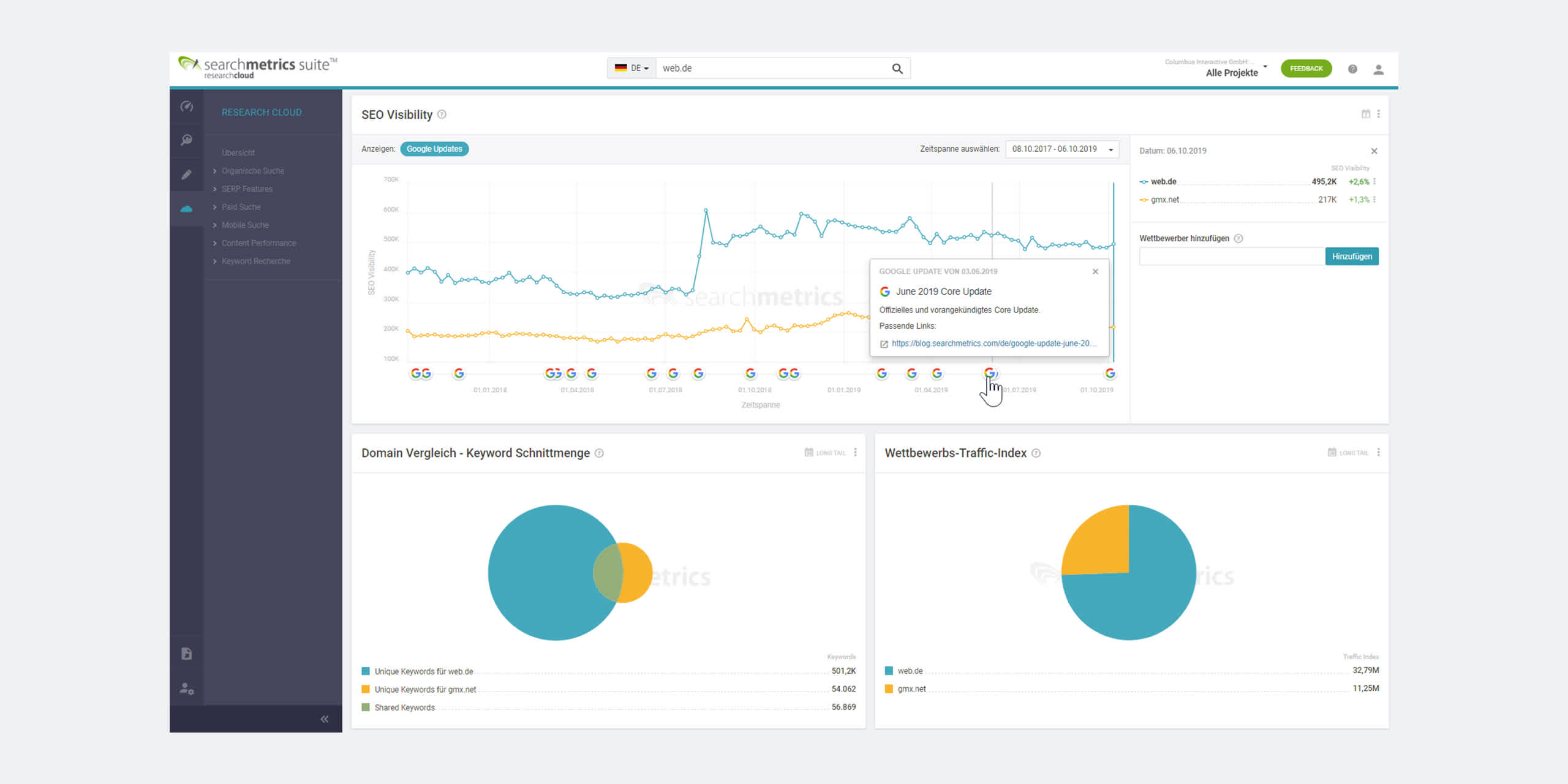Click Unique Keywords für gmx.net swatch
This screenshot has height=784, width=1568.
pyautogui.click(x=366, y=689)
